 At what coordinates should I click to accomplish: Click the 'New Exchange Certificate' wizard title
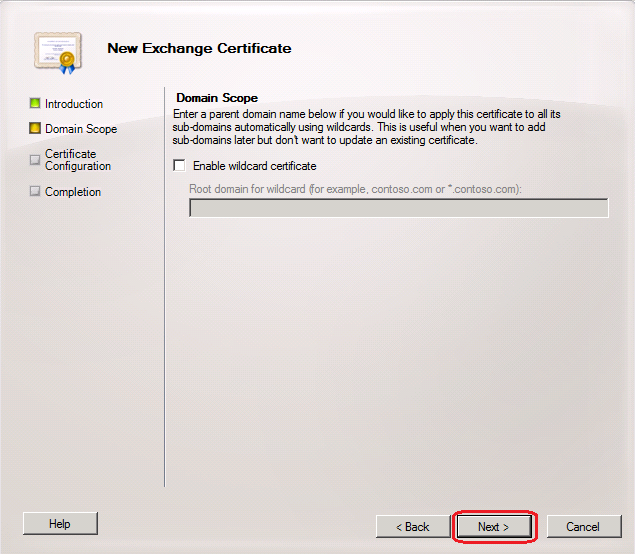[199, 48]
